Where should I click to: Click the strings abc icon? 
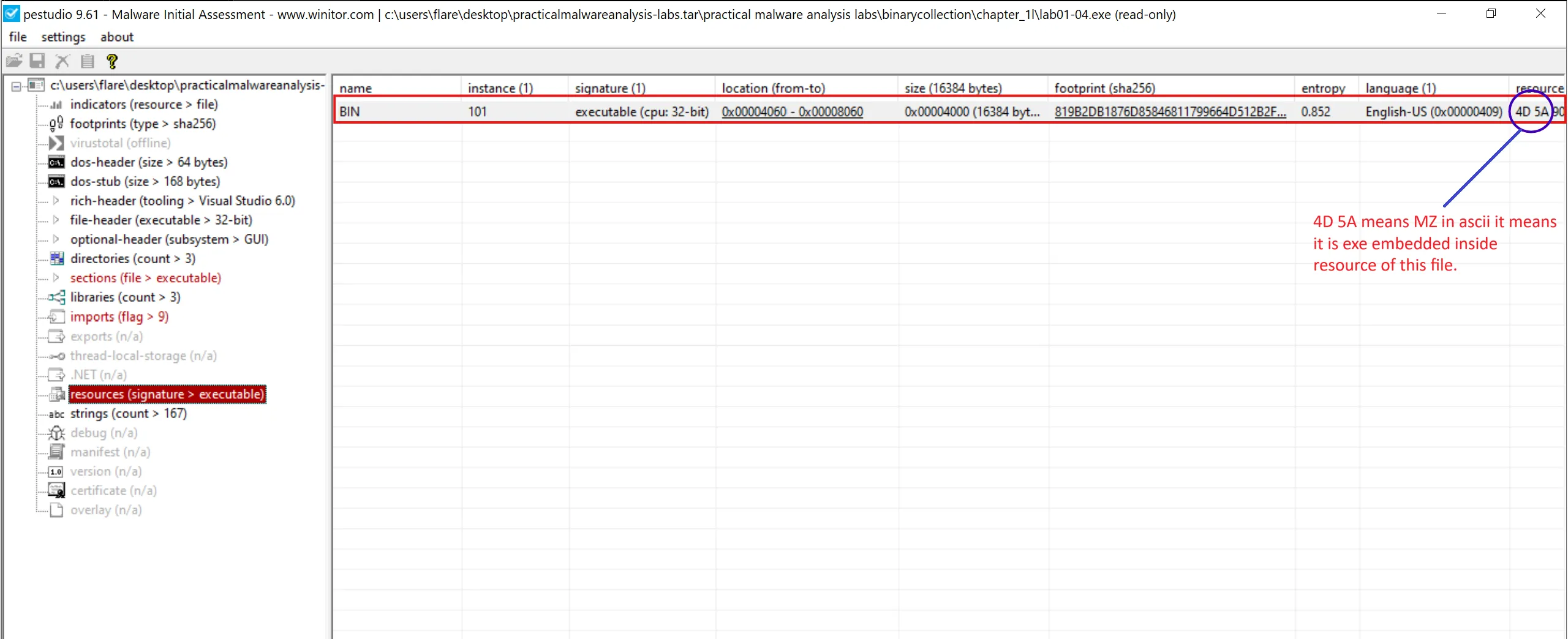click(56, 414)
